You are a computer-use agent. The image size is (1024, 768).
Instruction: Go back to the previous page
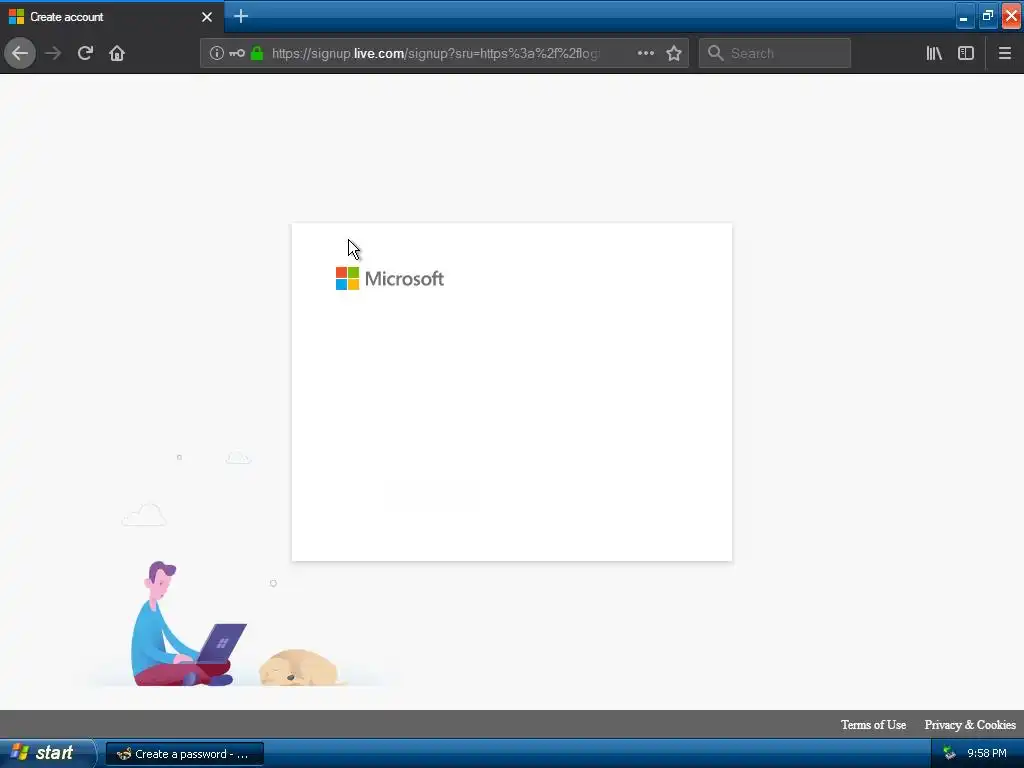pyautogui.click(x=20, y=53)
